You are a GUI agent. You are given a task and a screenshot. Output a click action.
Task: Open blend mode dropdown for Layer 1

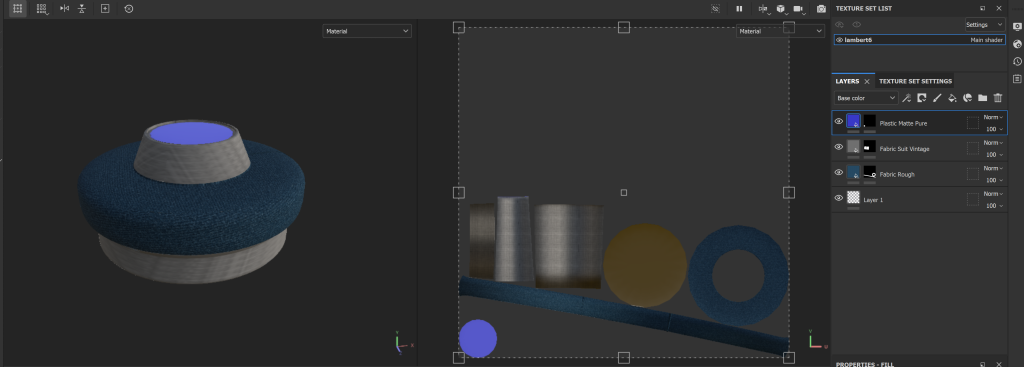pos(993,193)
